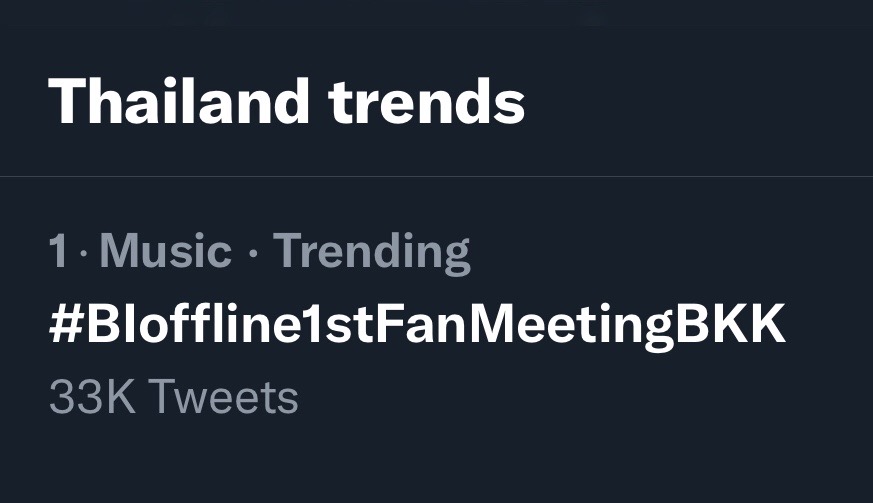Click the dot separator before Trending
Viewport: 873px width, 503px height.
pos(253,253)
